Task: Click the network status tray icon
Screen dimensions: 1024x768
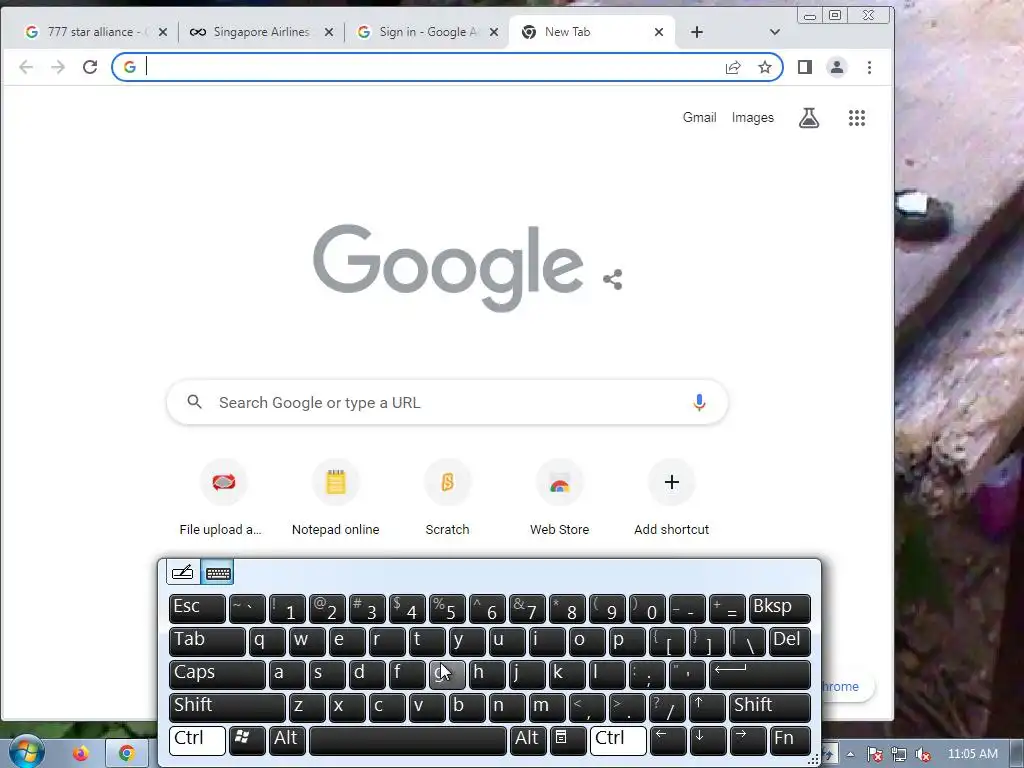Action: pos(899,754)
